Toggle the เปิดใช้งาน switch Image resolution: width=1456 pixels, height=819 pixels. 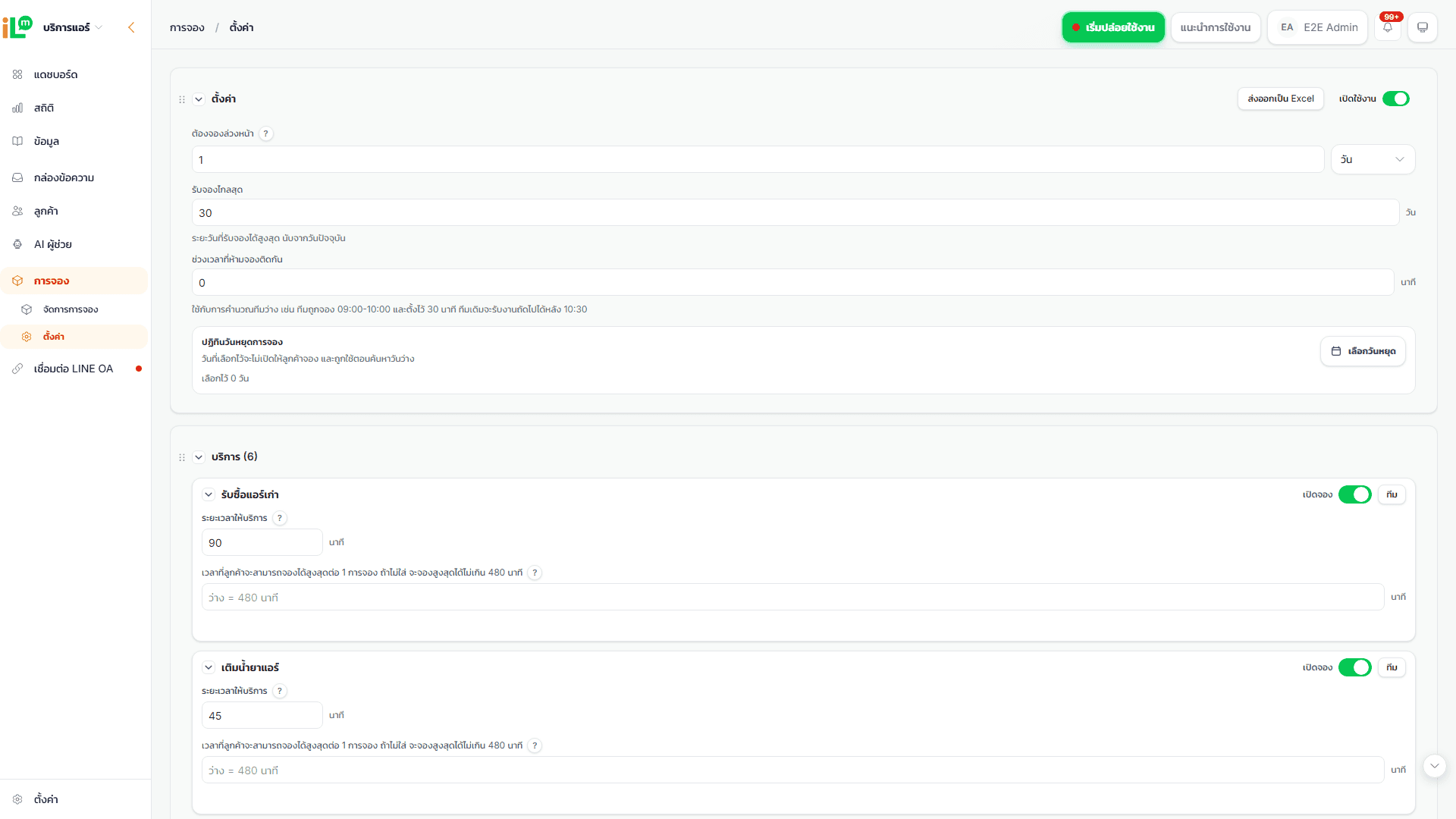tap(1395, 99)
